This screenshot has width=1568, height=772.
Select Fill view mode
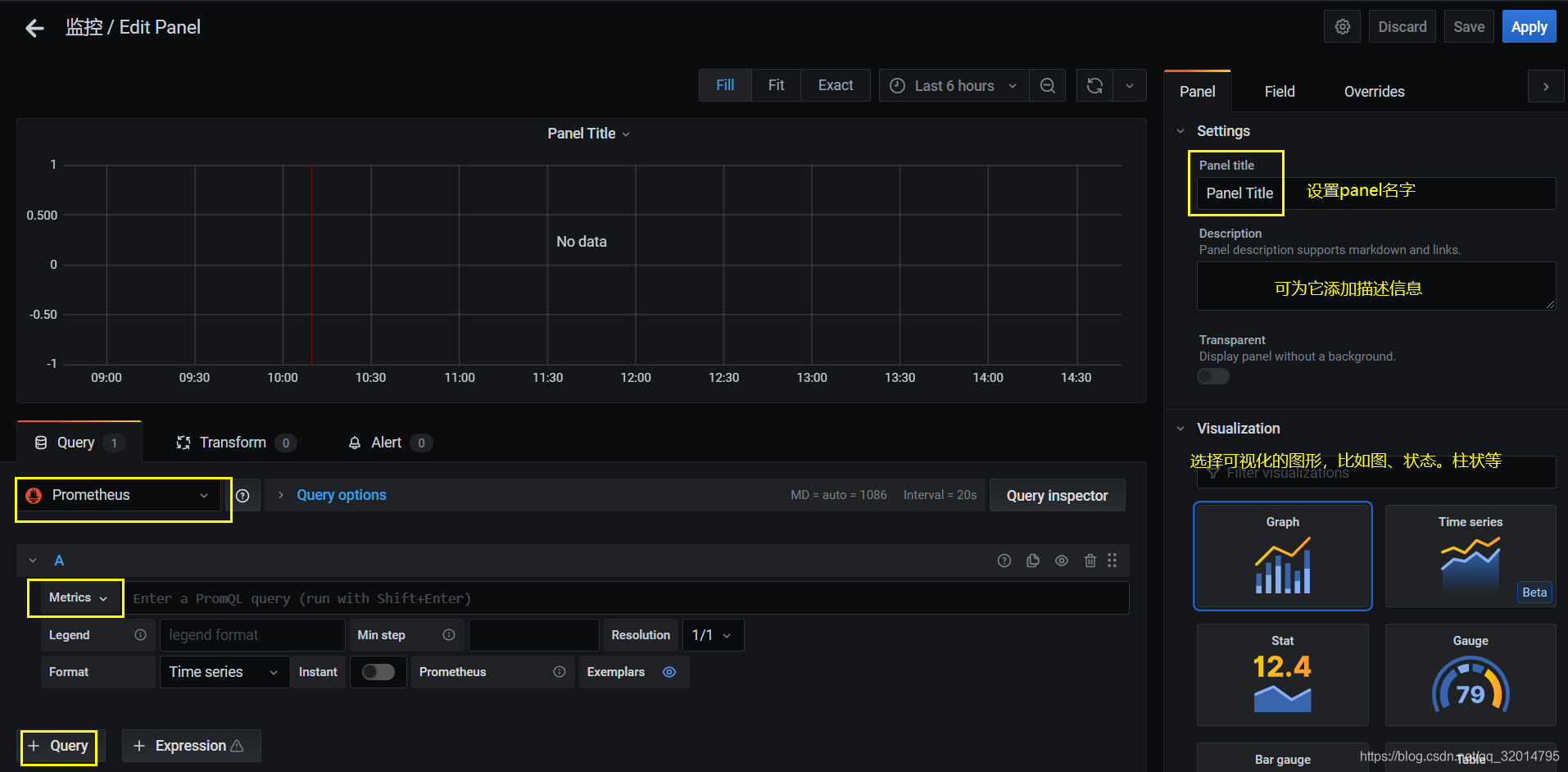(x=725, y=85)
